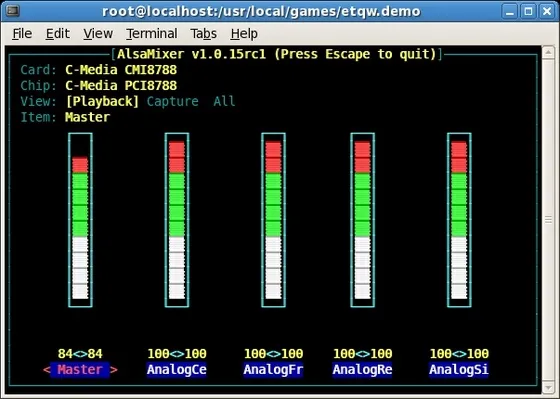
Task: Click the 100<>100 value above AnalogSi
Action: [459, 354]
